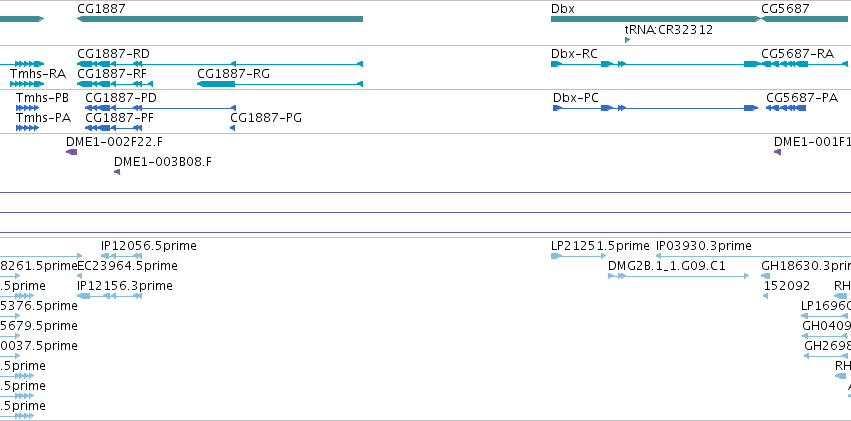Click the CG1887 gene label

click(101, 9)
